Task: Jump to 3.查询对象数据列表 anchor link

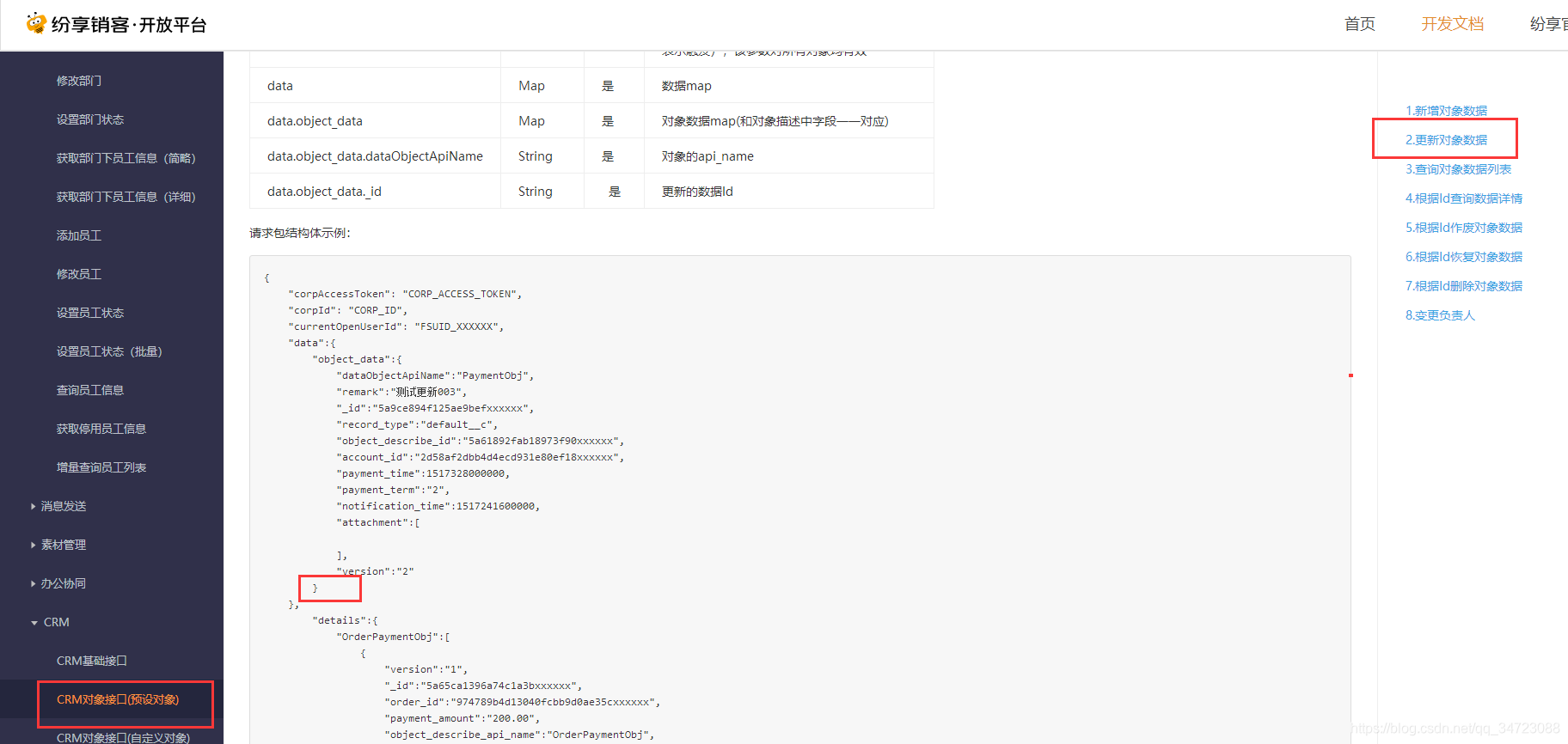Action: click(1458, 169)
